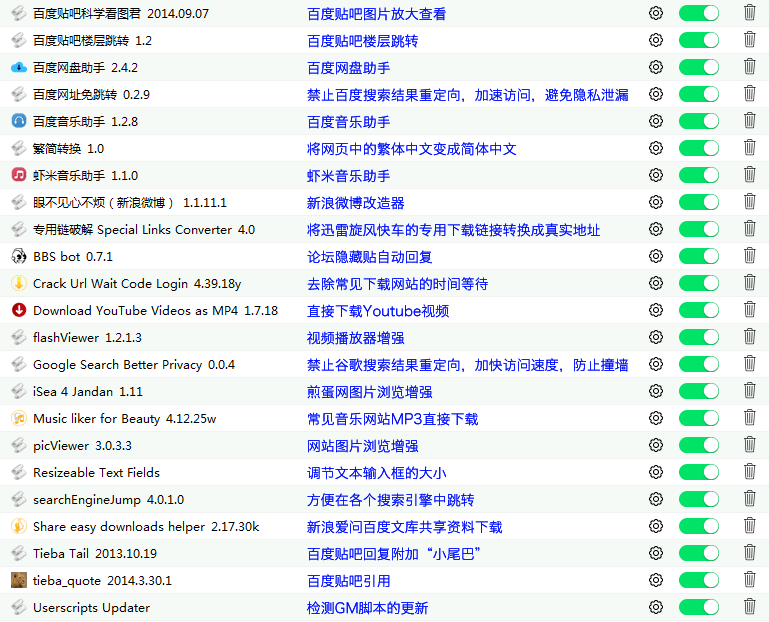Open the 百度贴吧引用 link

[349, 581]
